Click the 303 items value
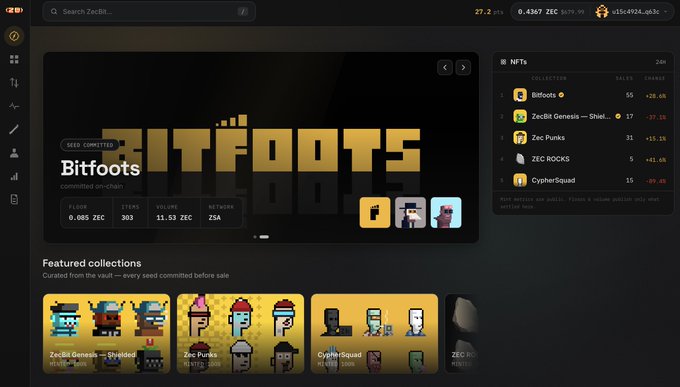The image size is (680, 387). 127,218
